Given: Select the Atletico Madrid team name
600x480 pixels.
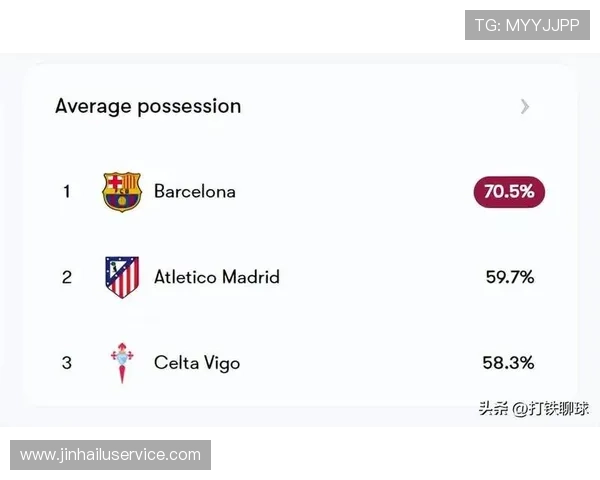Looking at the screenshot, I should (217, 277).
